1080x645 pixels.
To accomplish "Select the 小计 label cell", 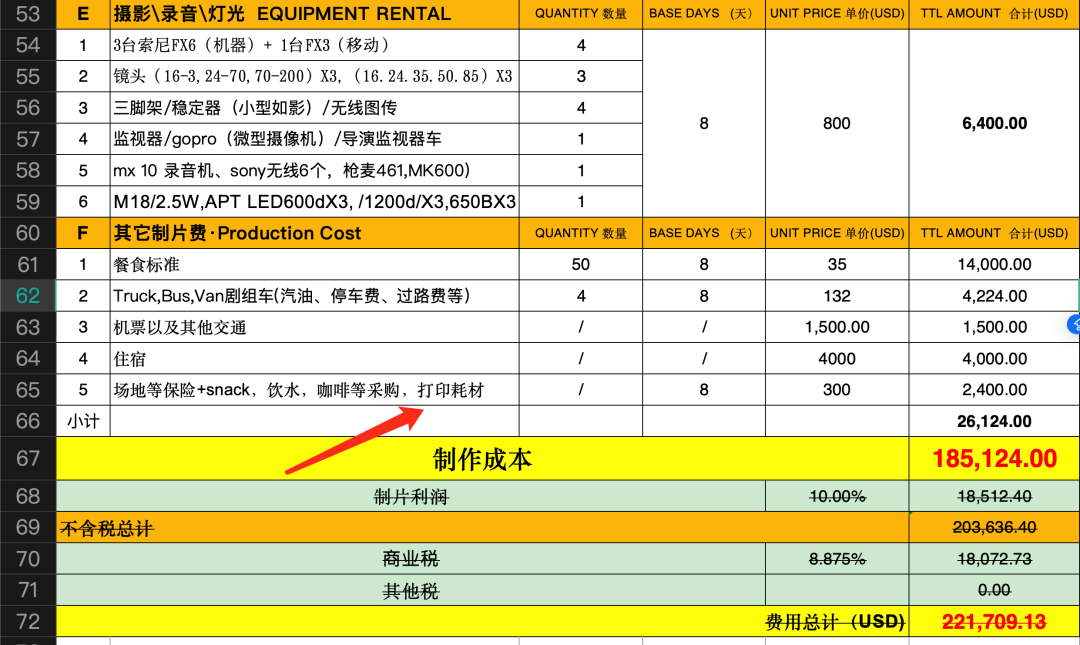I will pyautogui.click(x=83, y=422).
